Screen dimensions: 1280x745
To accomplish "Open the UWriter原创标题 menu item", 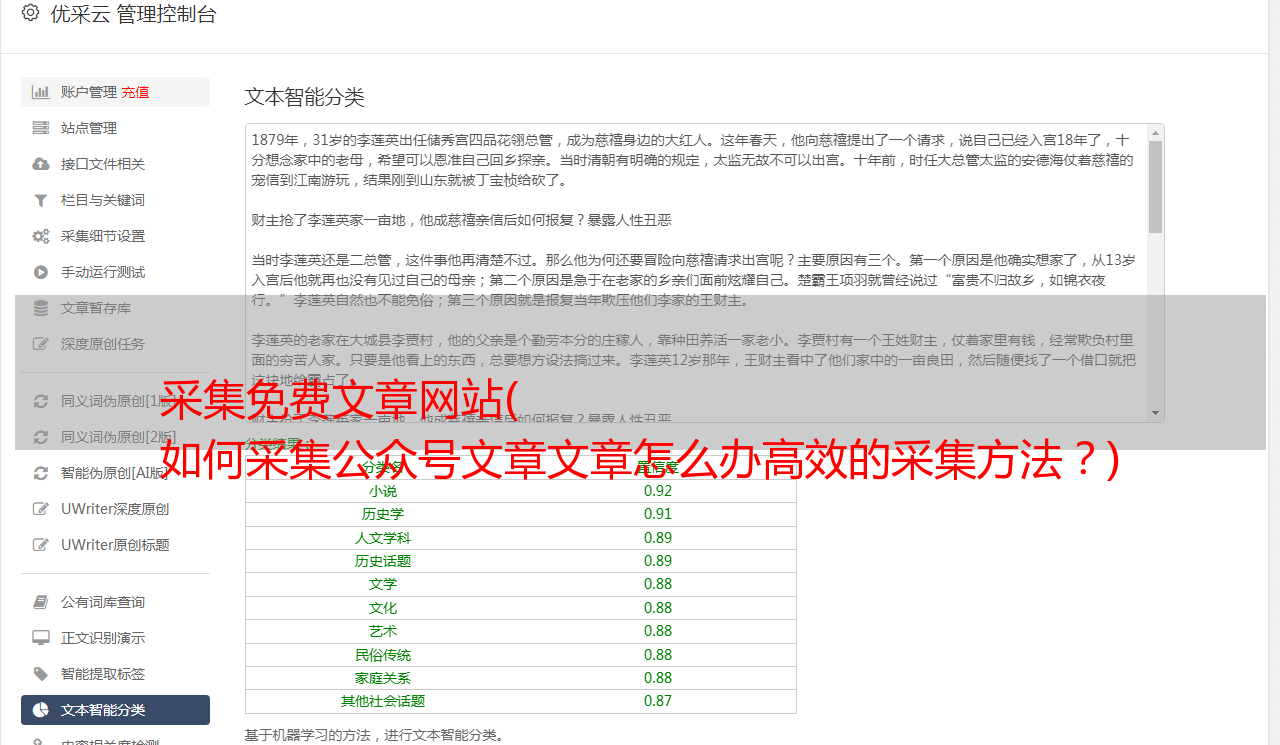I will click(115, 545).
